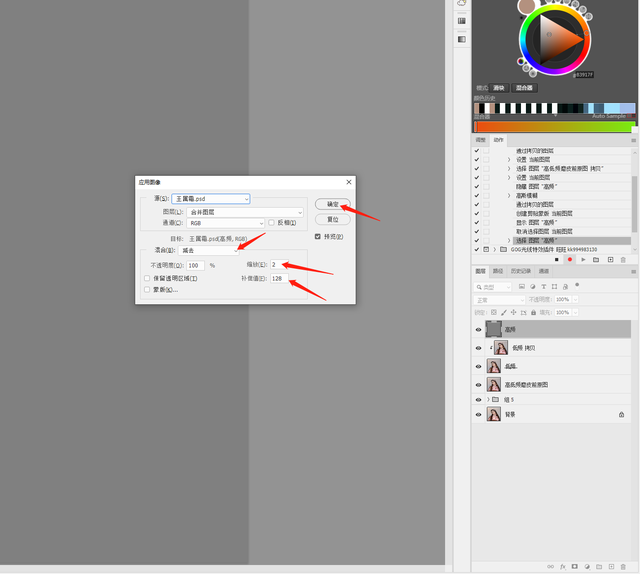Click new fill or adjustment layer icon
The height and width of the screenshot is (574, 640).
[587, 567]
